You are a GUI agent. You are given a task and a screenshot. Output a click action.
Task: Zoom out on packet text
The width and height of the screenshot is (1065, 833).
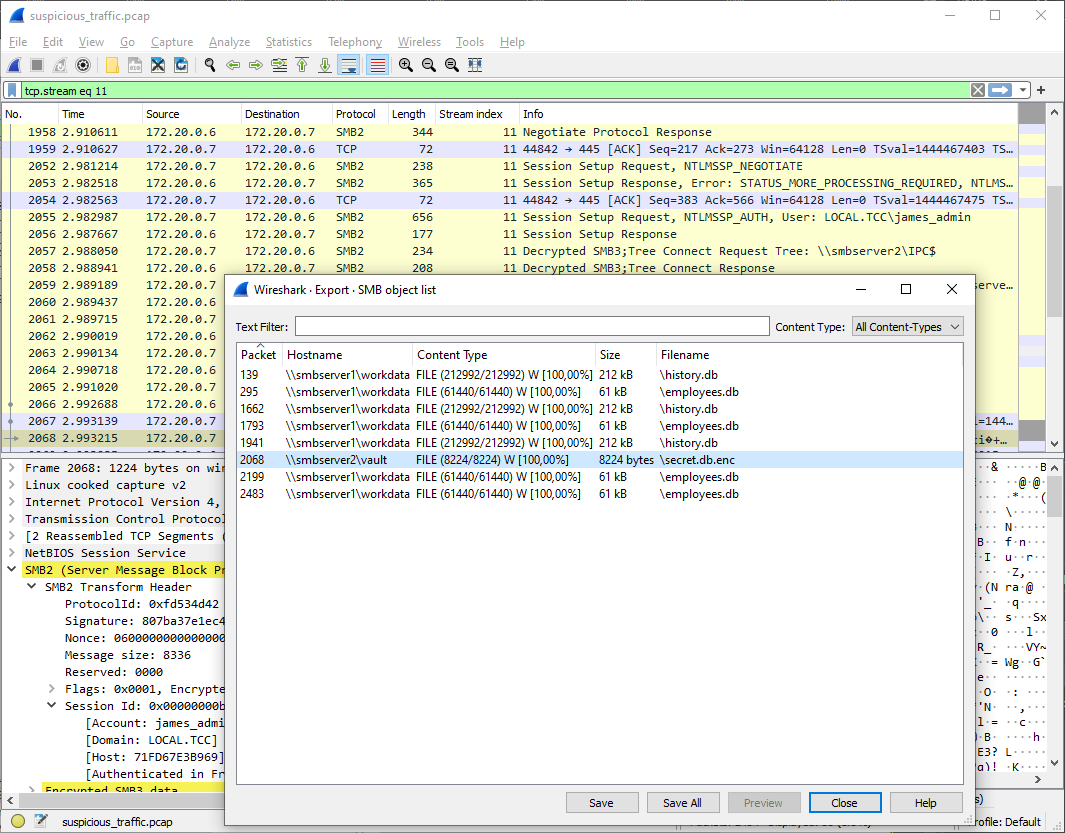429,65
